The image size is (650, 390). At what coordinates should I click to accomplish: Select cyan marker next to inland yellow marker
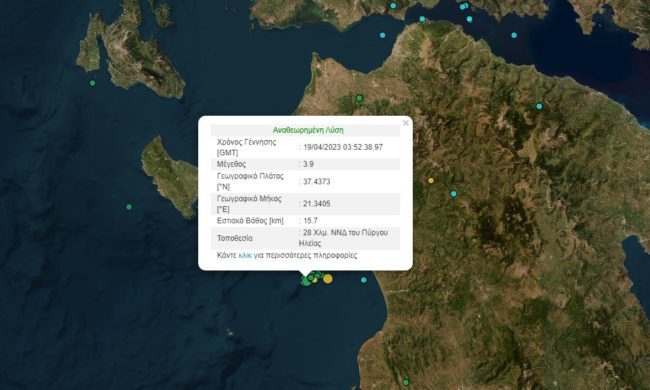[x=454, y=194]
